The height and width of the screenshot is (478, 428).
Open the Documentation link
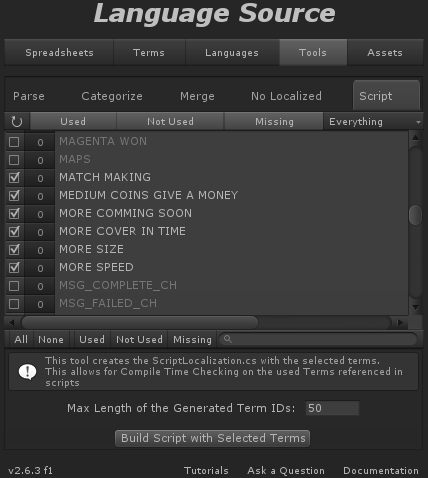tap(381, 470)
